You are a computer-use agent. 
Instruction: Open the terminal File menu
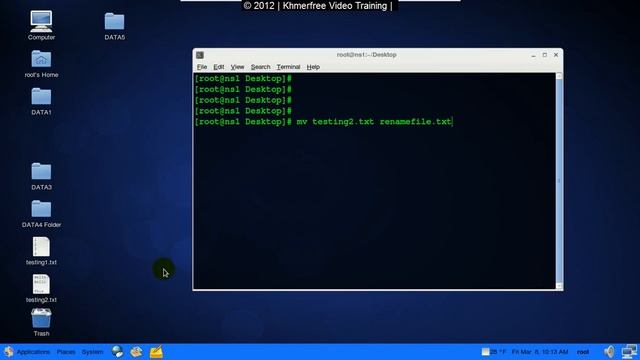202,67
